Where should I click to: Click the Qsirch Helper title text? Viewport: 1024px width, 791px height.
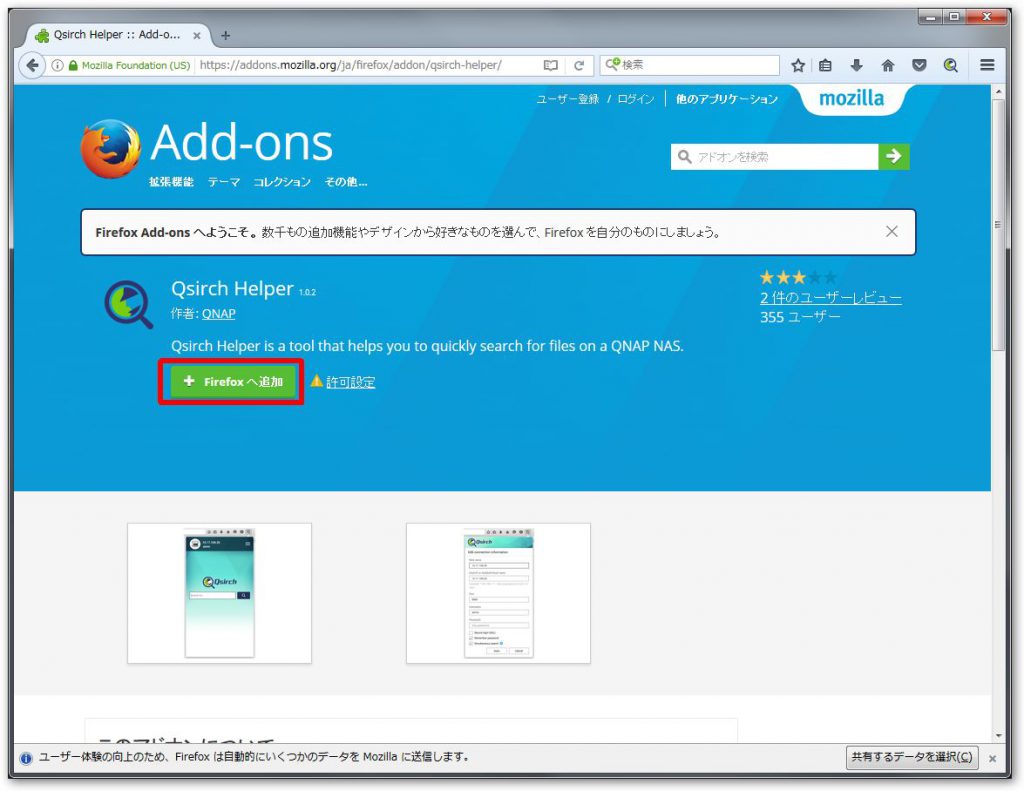(232, 288)
